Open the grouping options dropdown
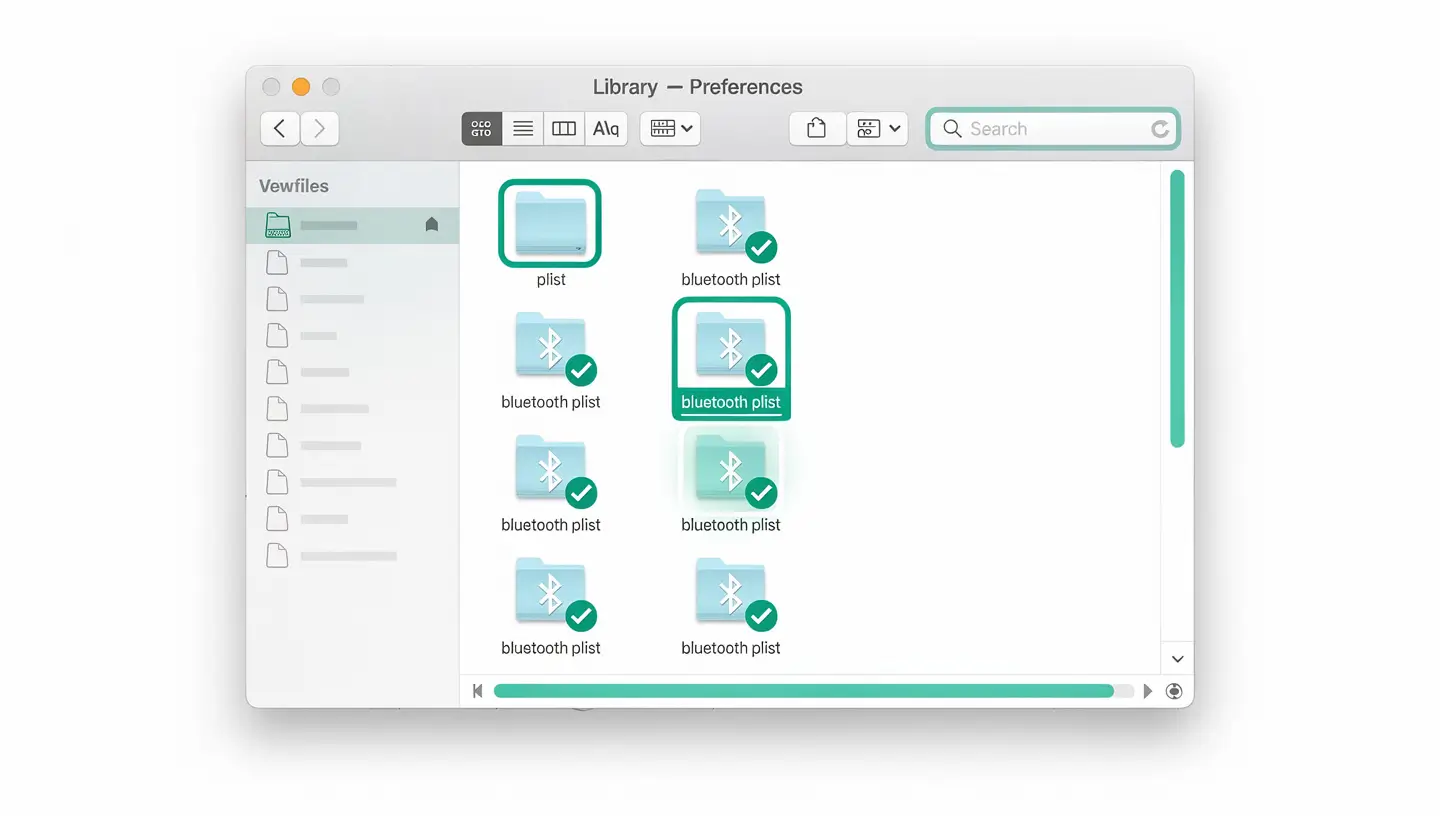Viewport: 1440px width, 816px height. point(670,128)
